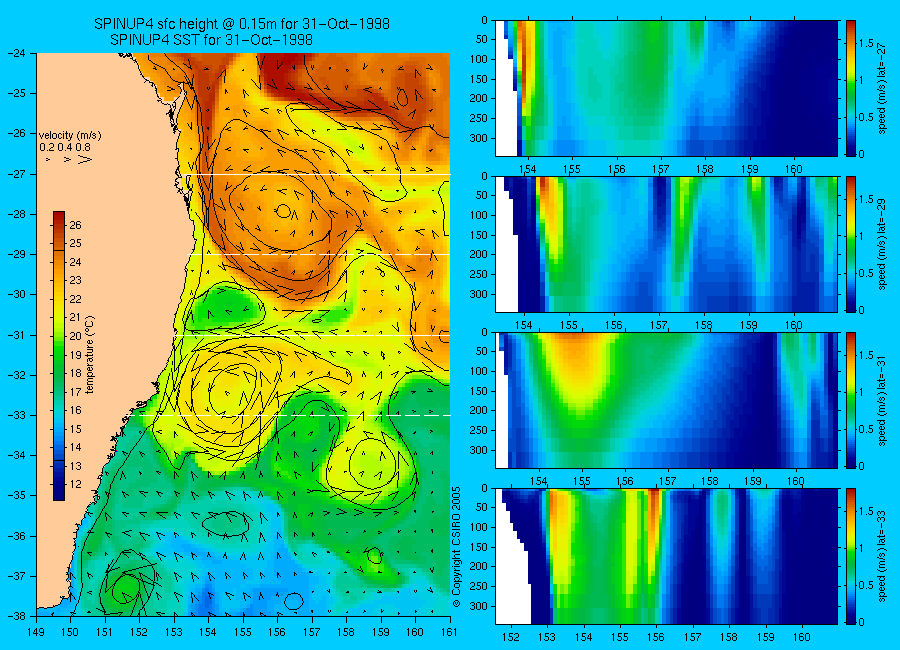
Task: Click the 157 longitude tick under the lat=-27 section
Action: tap(661, 169)
